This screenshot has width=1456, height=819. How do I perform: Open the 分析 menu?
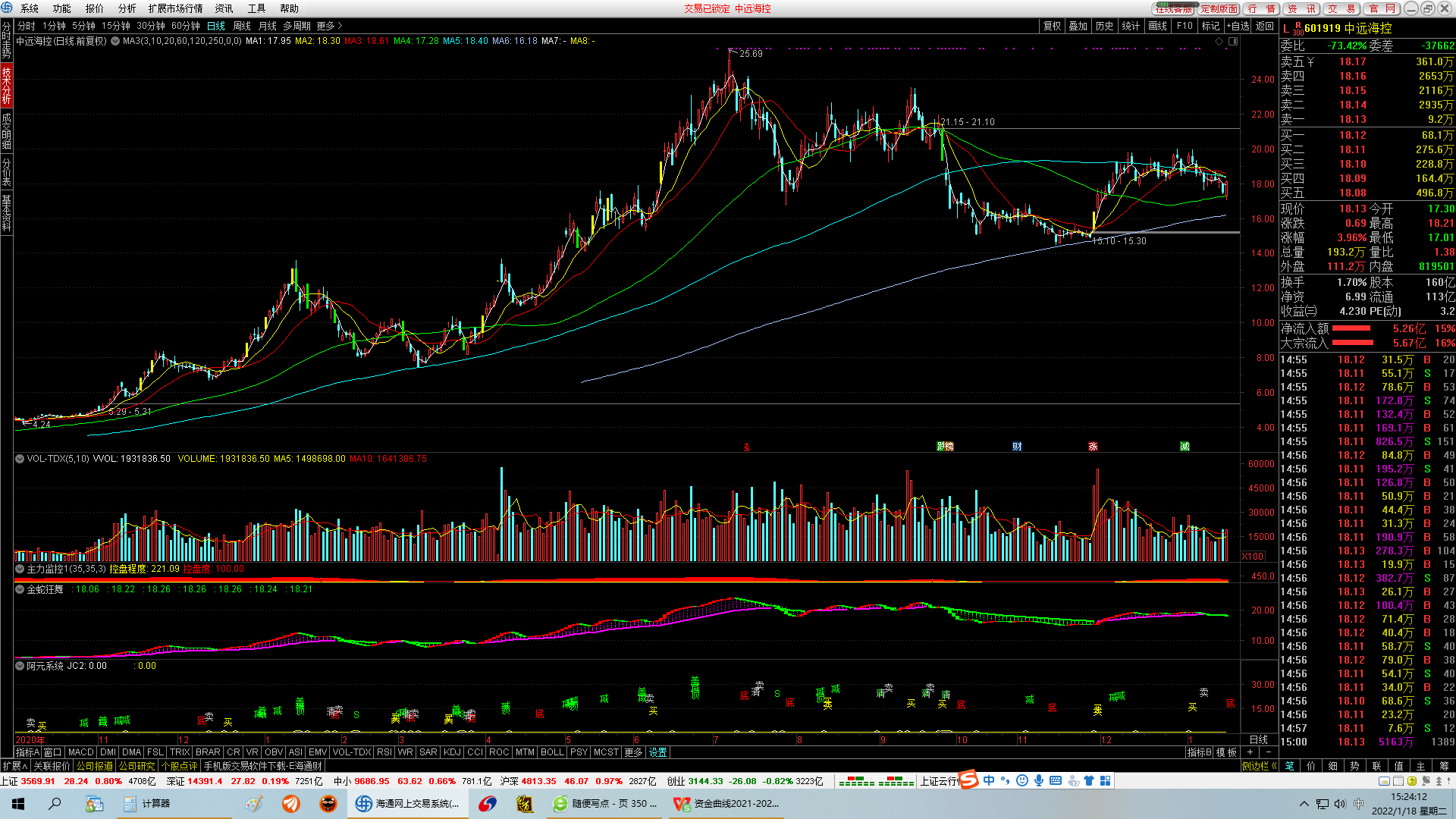tap(127, 8)
